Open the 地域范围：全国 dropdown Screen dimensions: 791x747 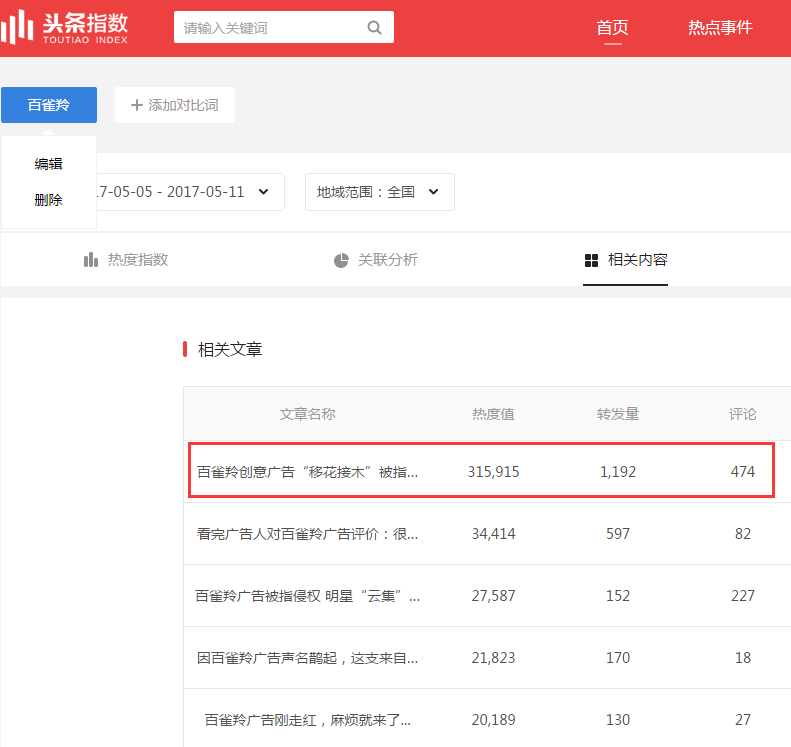click(379, 192)
